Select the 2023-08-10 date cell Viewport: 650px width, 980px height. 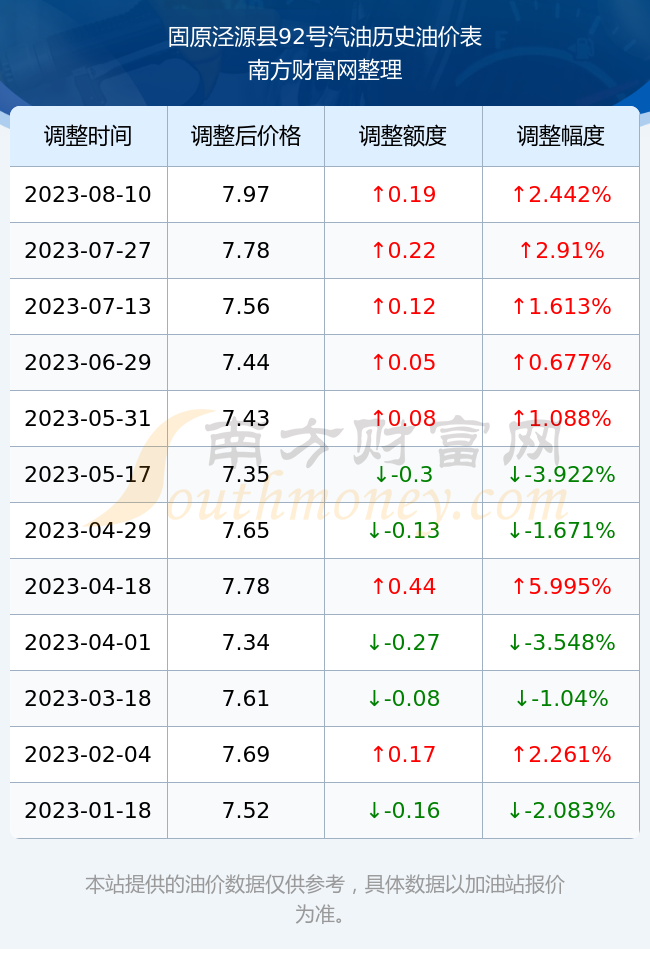coord(88,194)
